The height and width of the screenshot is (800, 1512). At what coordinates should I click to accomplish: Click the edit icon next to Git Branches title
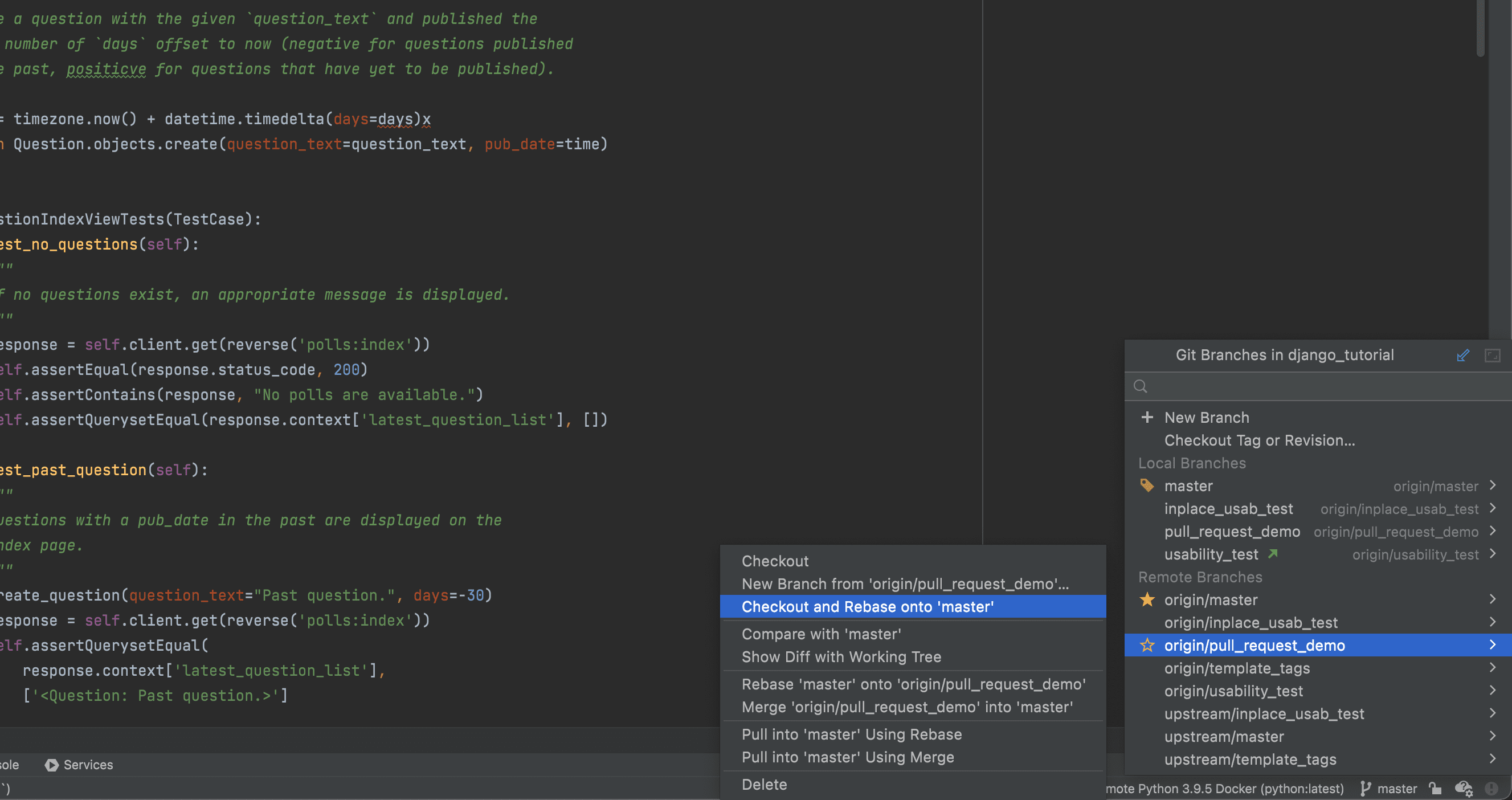coord(1463,355)
